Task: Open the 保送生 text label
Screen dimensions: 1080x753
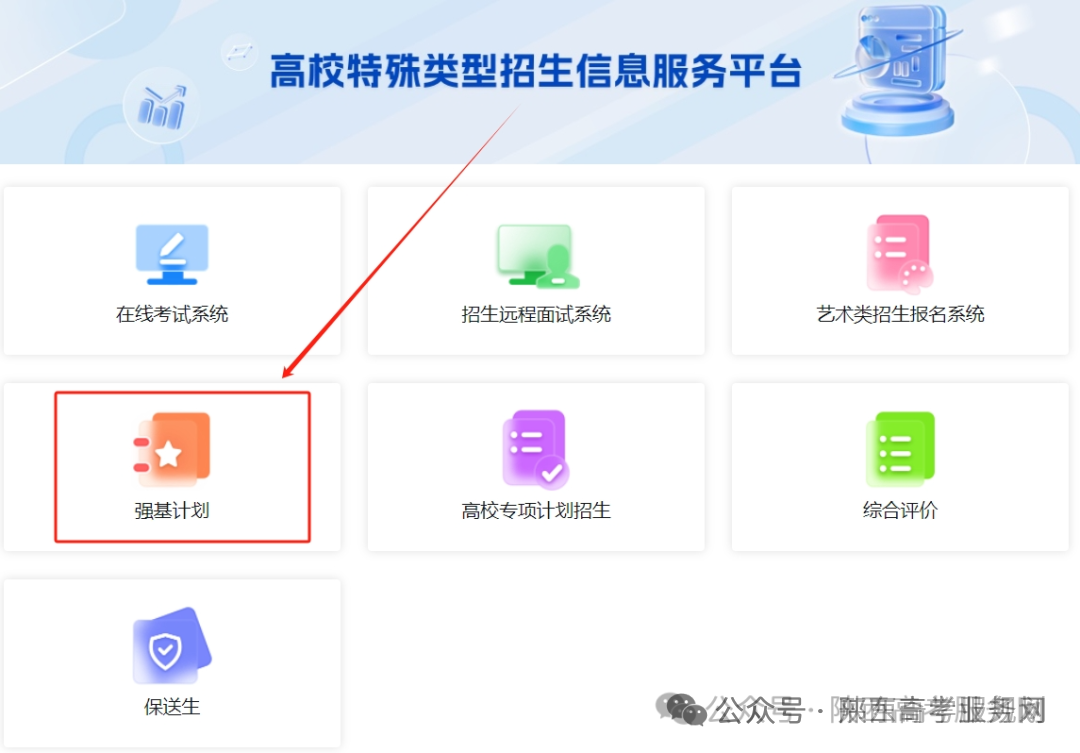Action: pos(172,707)
